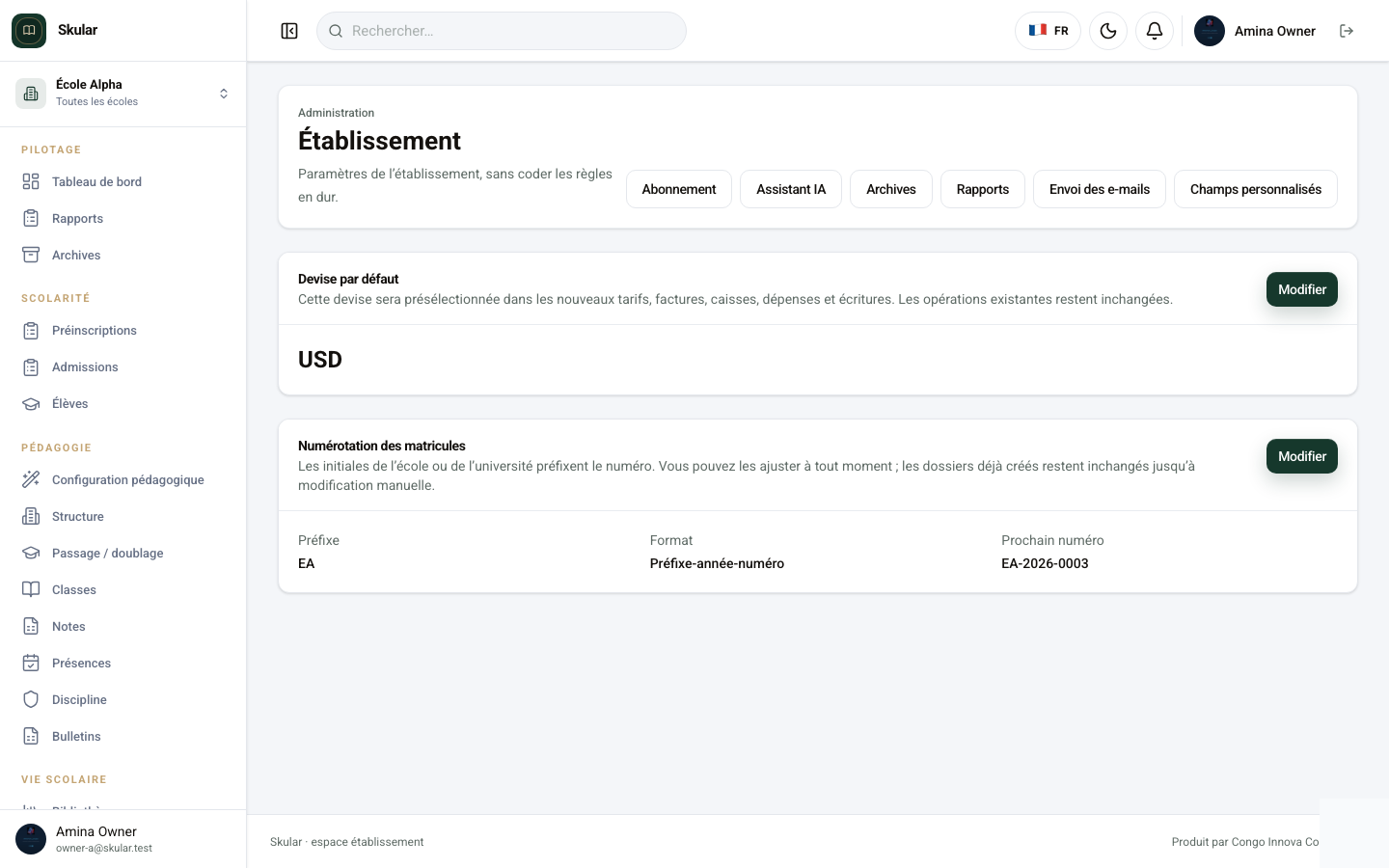1389x868 pixels.
Task: Click the Élèves graduation cap icon
Action: click(x=31, y=403)
